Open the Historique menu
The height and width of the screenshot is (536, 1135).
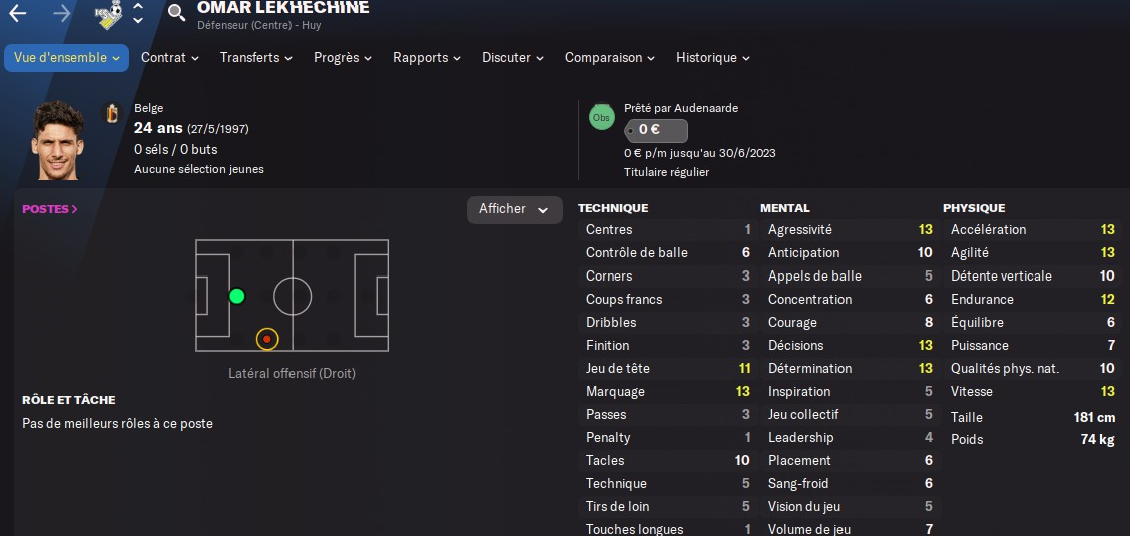point(712,58)
